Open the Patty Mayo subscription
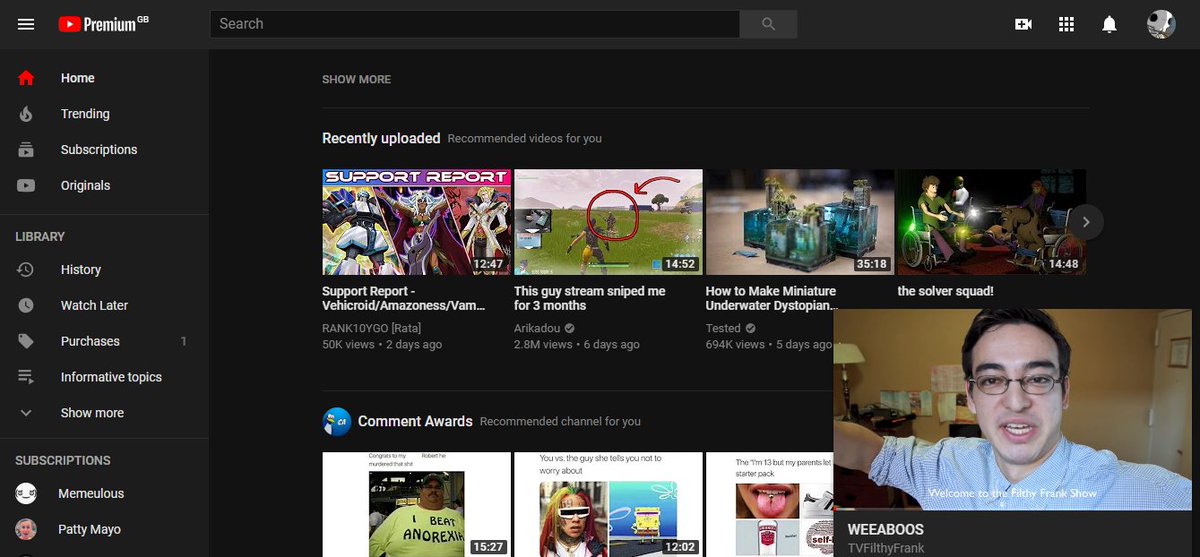This screenshot has height=557, width=1200. pos(104,529)
